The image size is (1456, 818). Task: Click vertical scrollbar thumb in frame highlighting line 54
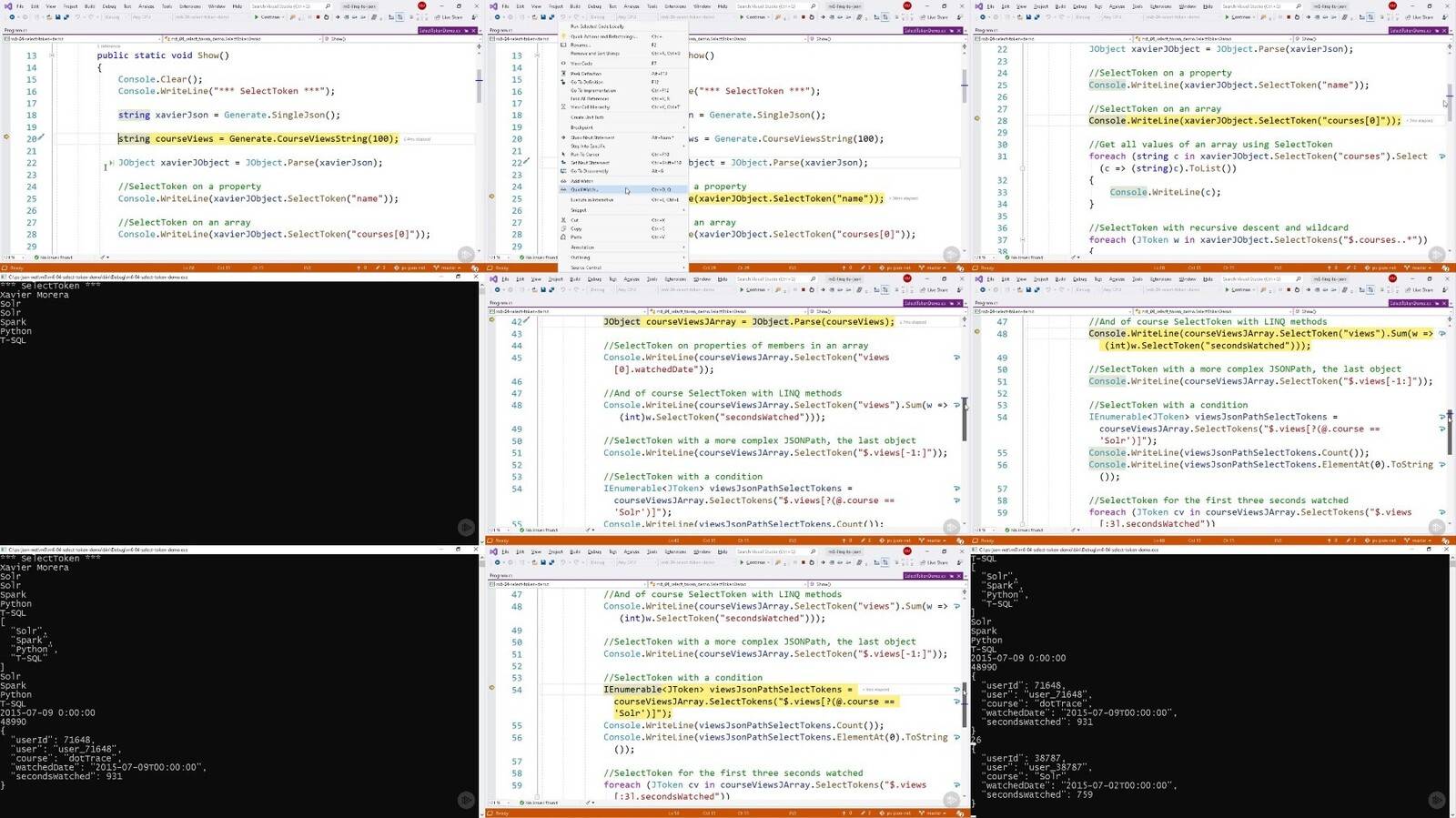point(965,705)
